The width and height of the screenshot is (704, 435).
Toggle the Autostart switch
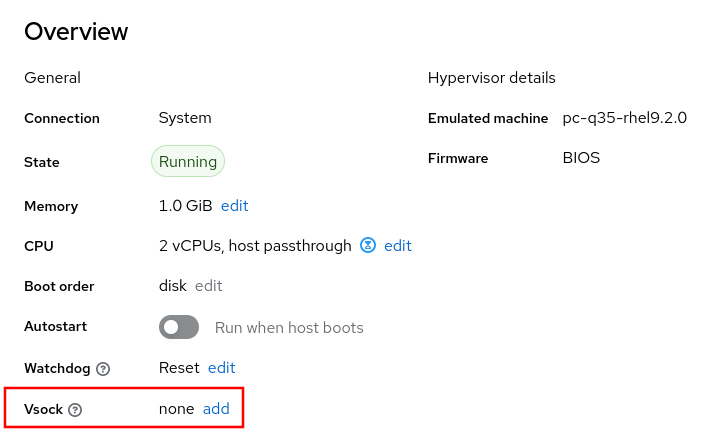tap(179, 328)
